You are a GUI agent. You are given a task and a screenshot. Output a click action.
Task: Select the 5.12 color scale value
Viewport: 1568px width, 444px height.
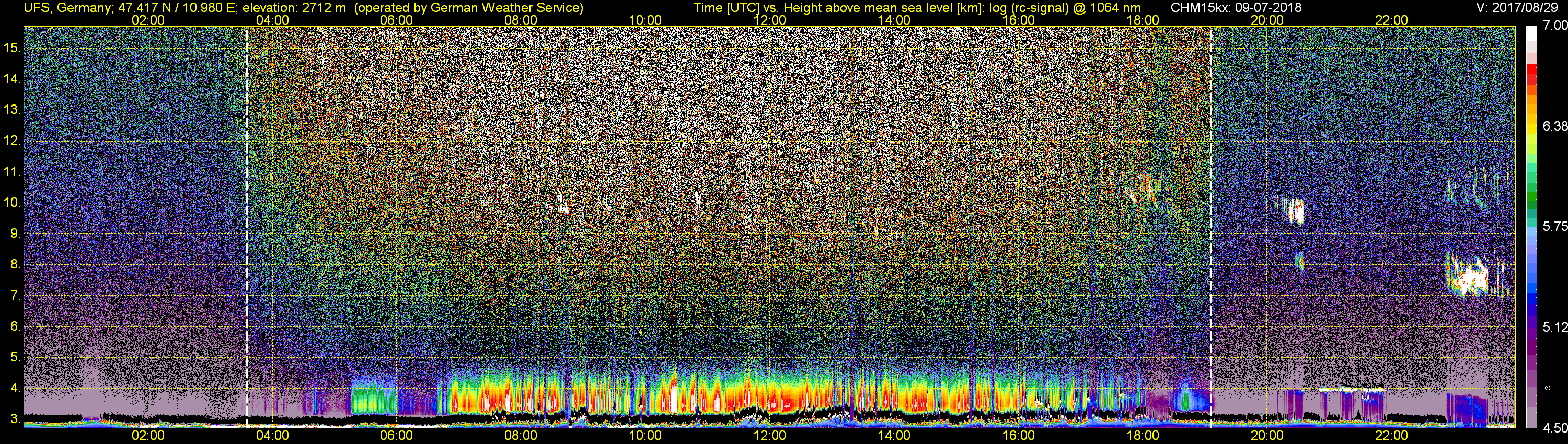(x=1554, y=327)
